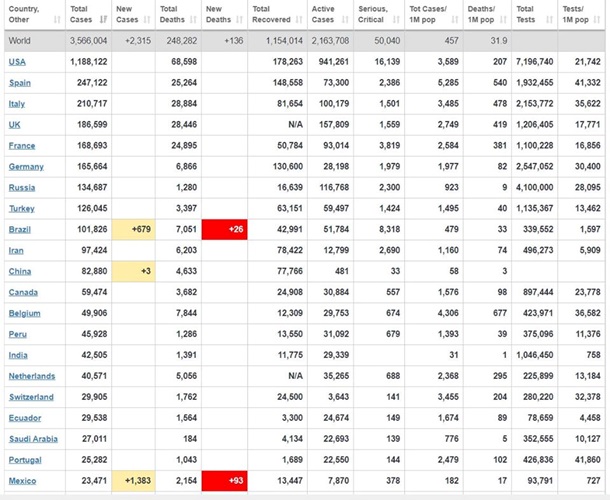Follow the Germany link in the table
This screenshot has width=610, height=500.
pyautogui.click(x=26, y=166)
